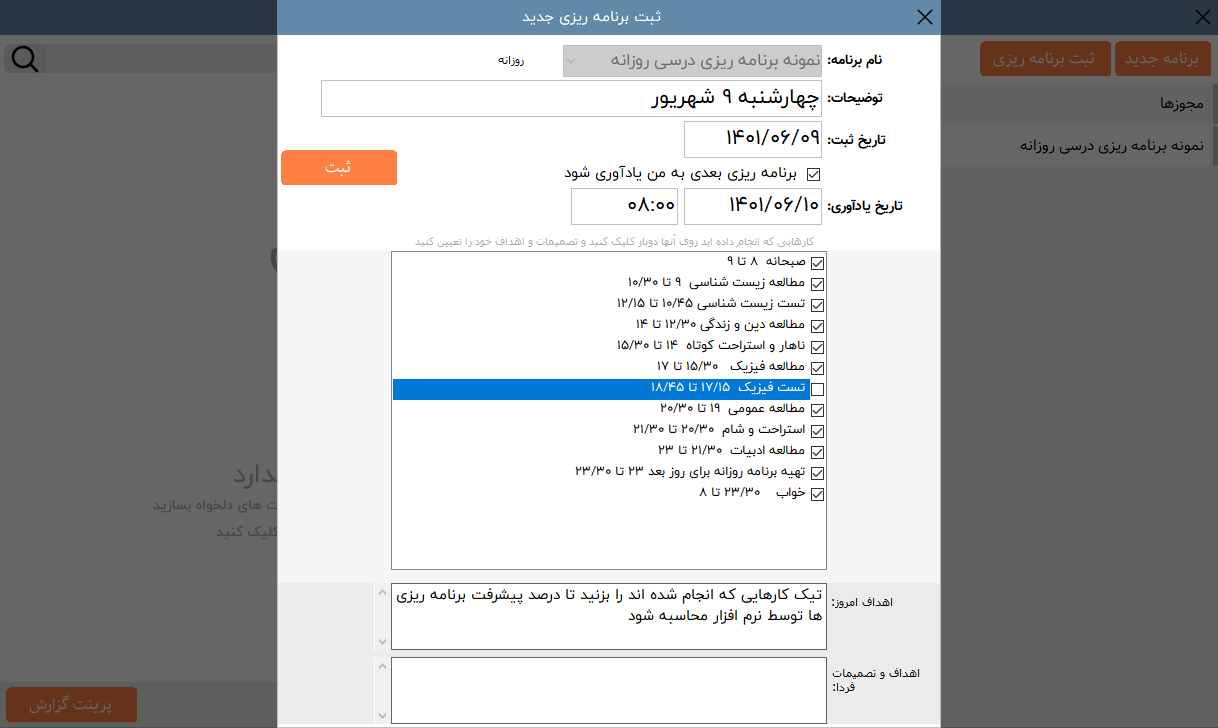This screenshot has height=728, width=1218.
Task: Click the تاریخ ثبت date field
Action: tap(752, 140)
